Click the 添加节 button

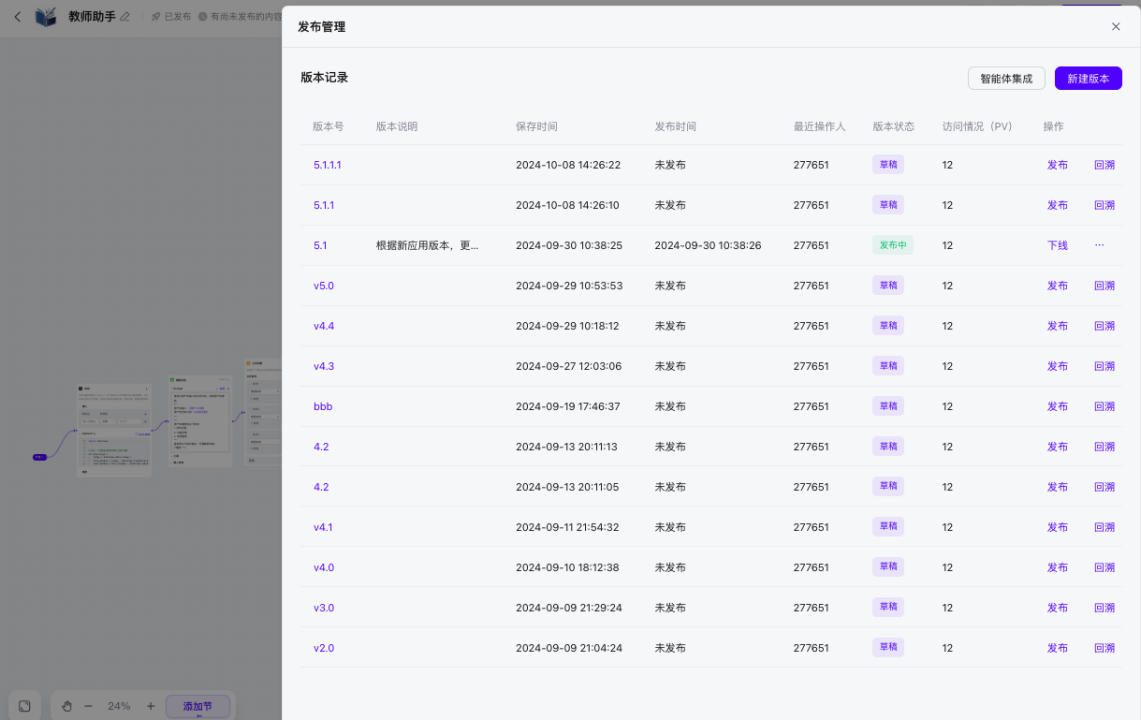[x=198, y=706]
